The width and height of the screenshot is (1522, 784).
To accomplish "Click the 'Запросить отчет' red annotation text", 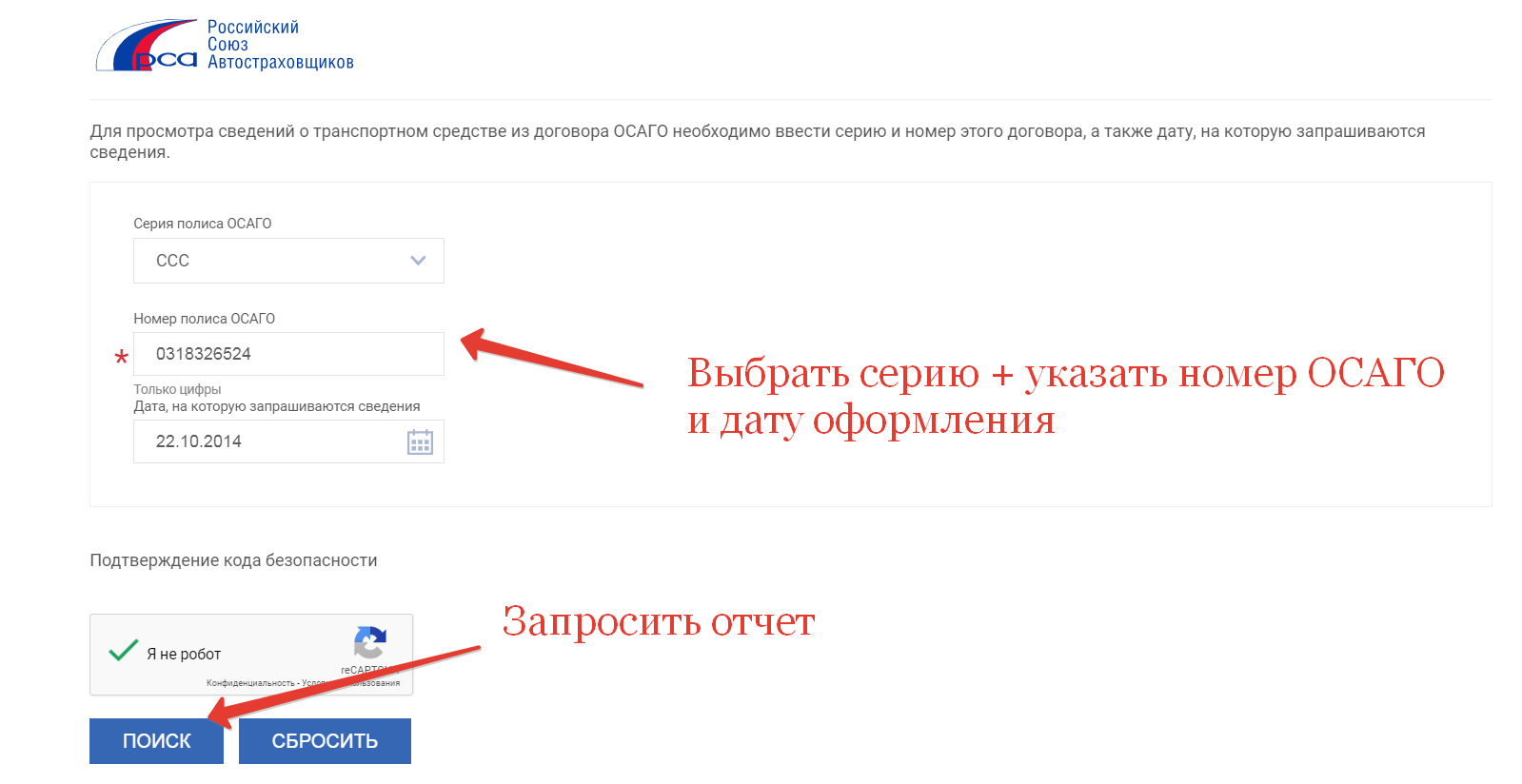I will tap(658, 622).
